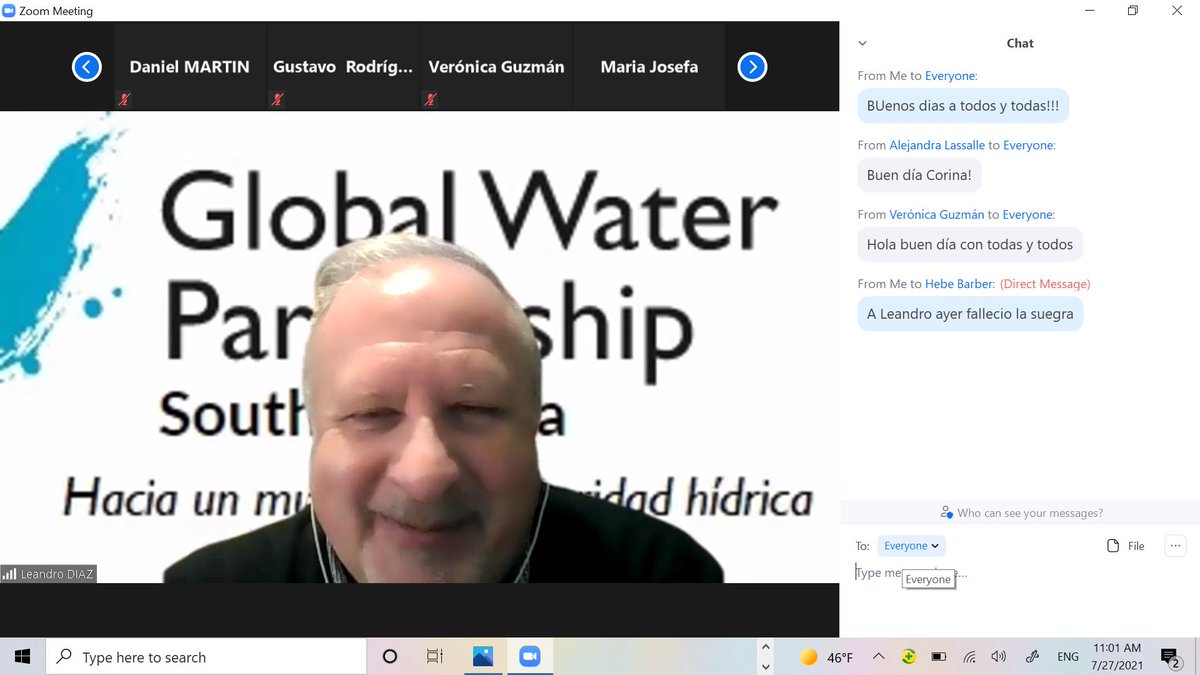The height and width of the screenshot is (675, 1200).
Task: Collapse the Chat panel using chevron
Action: tap(862, 43)
